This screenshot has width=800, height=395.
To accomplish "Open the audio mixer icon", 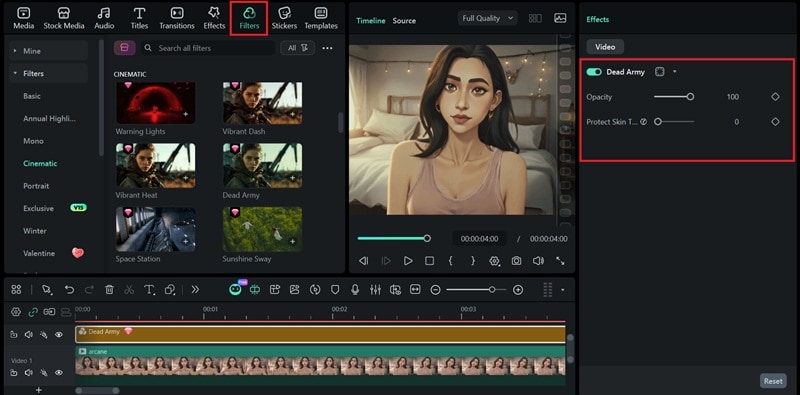I will (x=375, y=289).
